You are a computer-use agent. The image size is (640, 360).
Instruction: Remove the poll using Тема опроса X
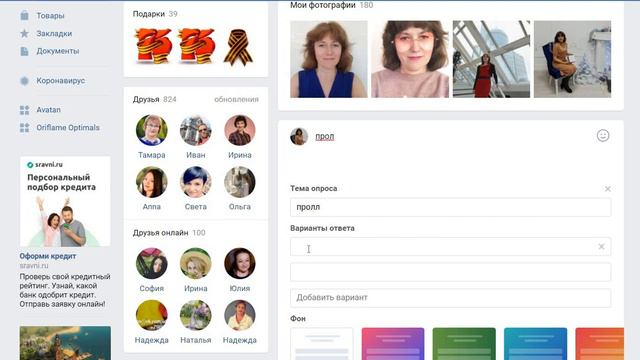pos(607,189)
